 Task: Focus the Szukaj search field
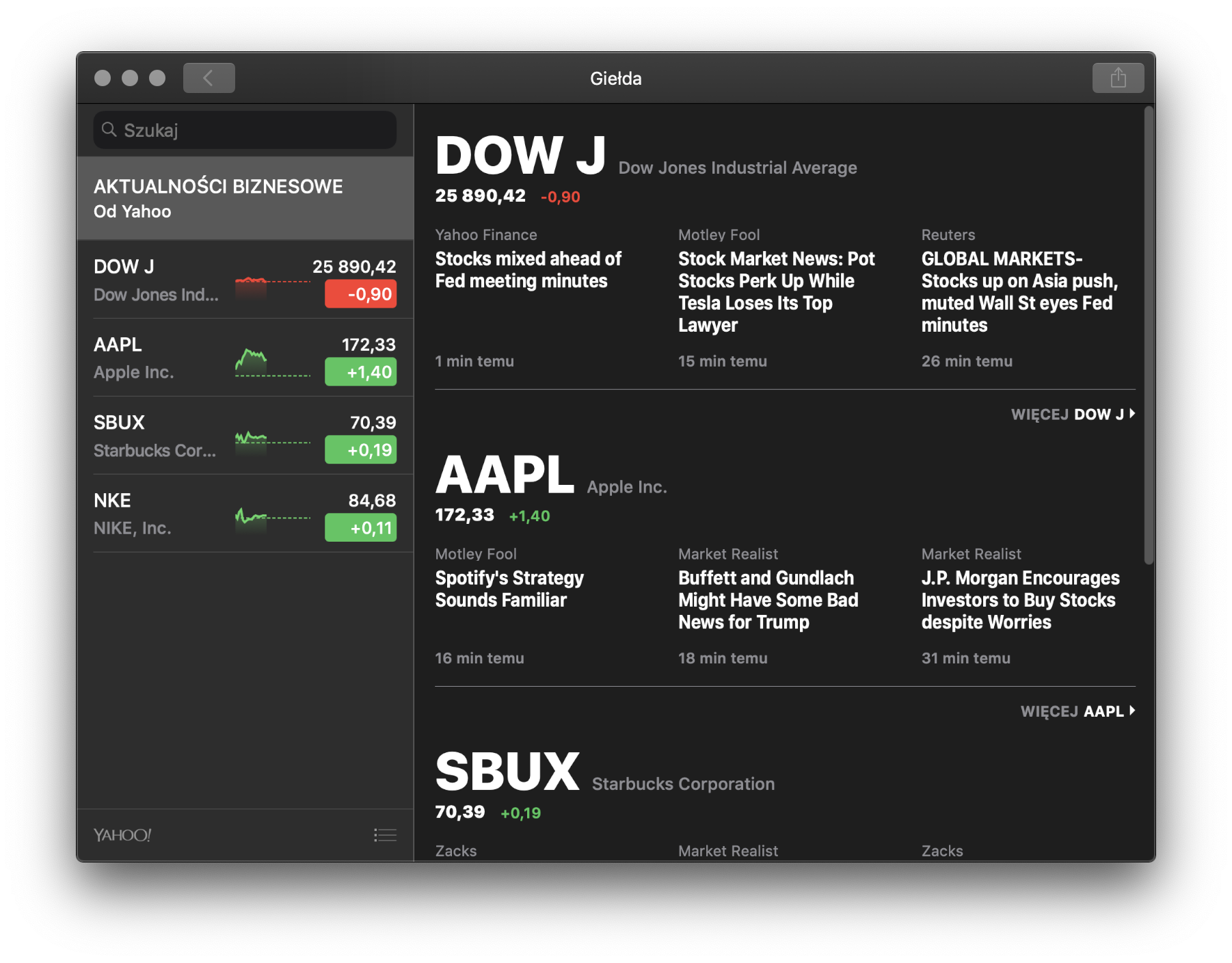pos(245,130)
